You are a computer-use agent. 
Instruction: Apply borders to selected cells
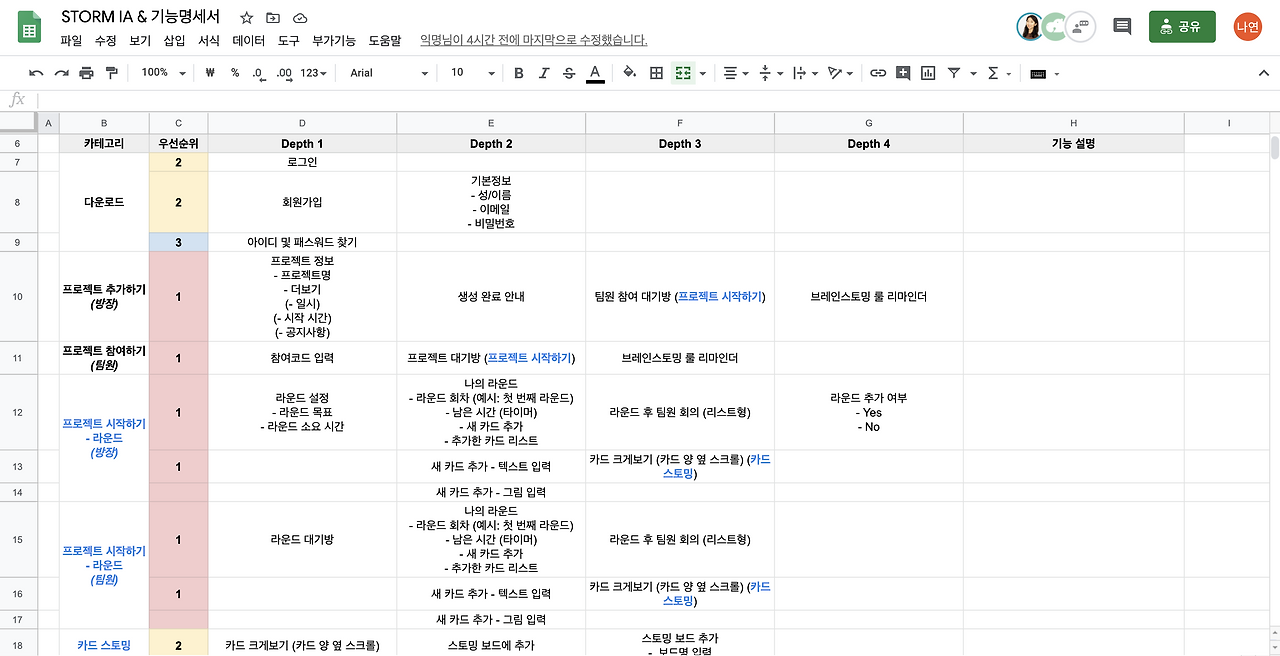(x=656, y=73)
